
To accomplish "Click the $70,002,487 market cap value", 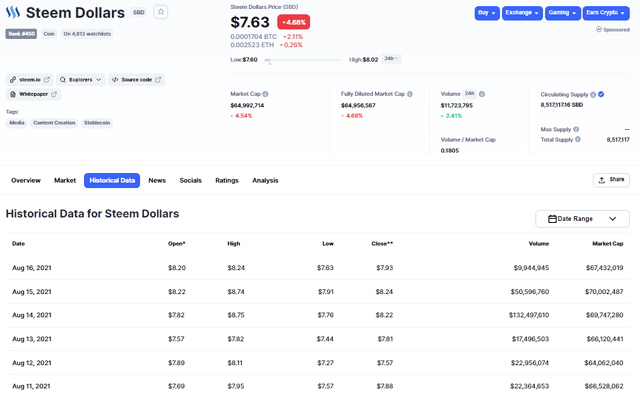I will pyautogui.click(x=604, y=292).
